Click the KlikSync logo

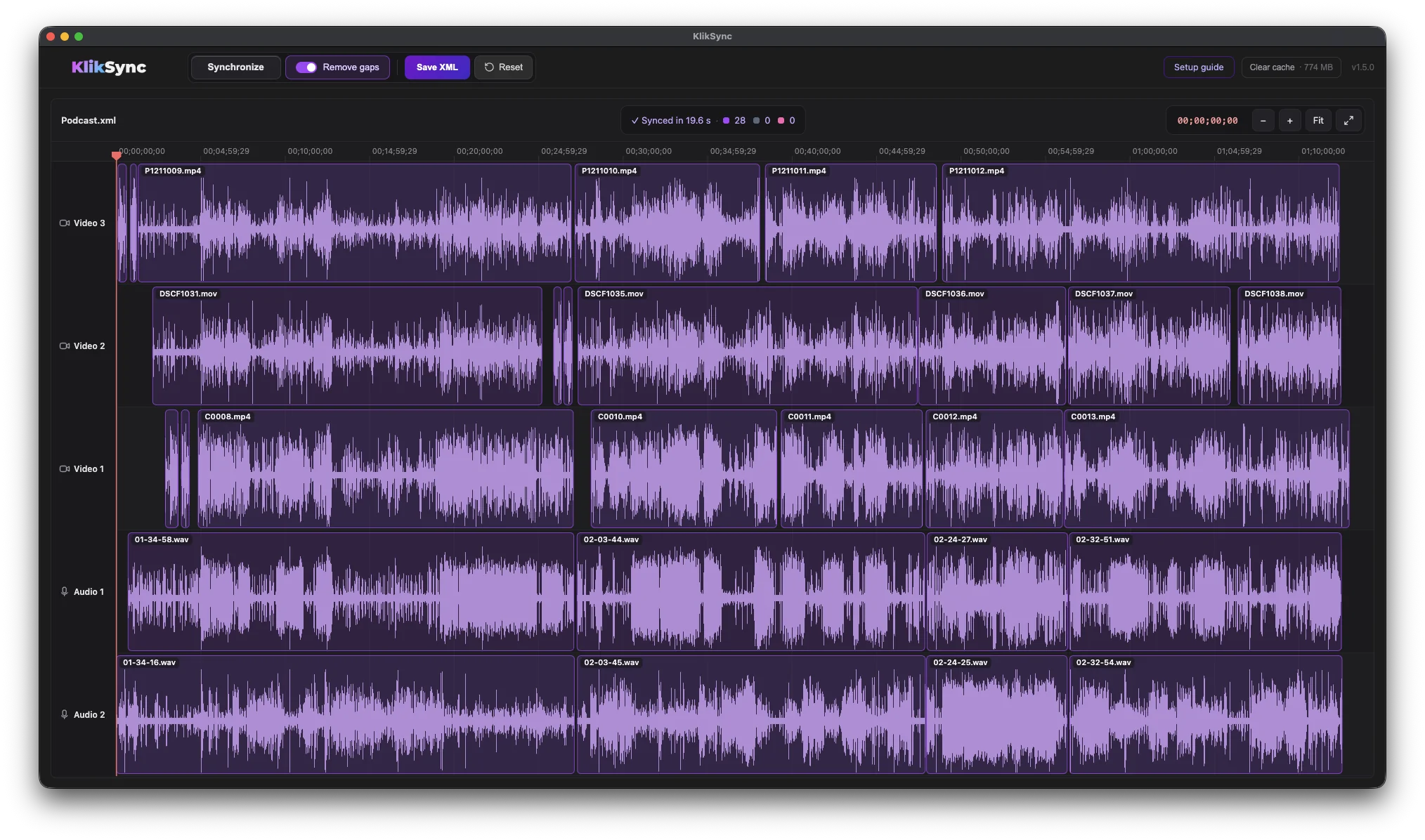(x=109, y=67)
